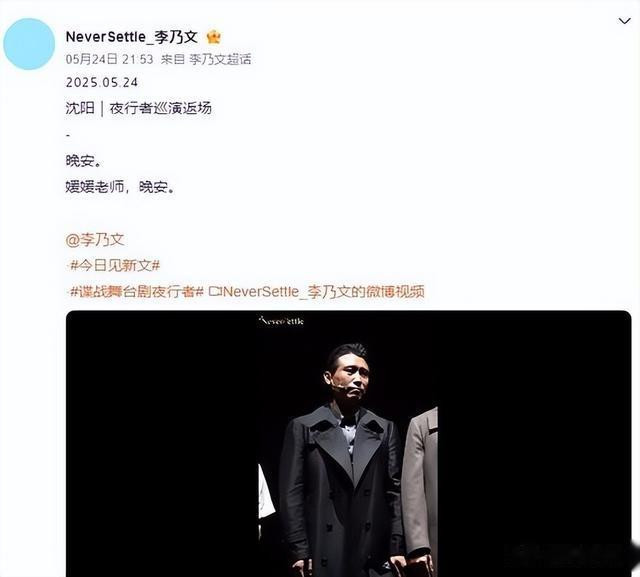Open the 李乃文超话 source link
Image resolution: width=640 pixels, height=577 pixels.
(x=220, y=60)
